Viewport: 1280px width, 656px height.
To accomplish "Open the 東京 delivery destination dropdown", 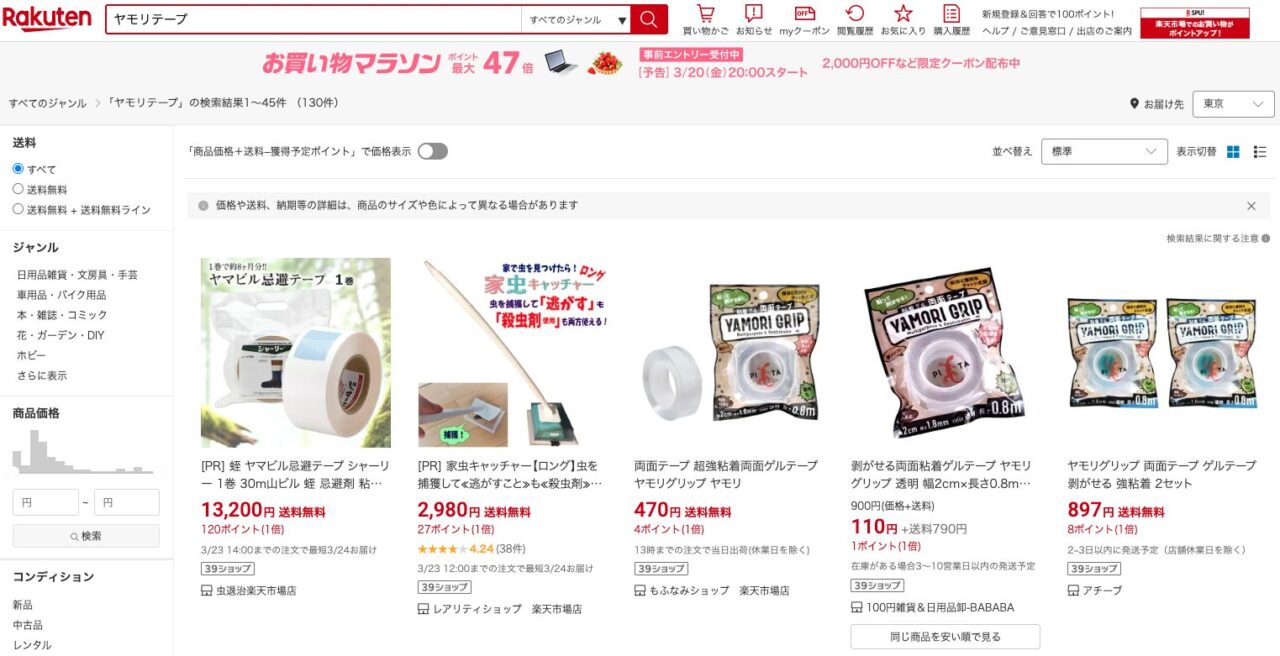I will [x=1233, y=104].
